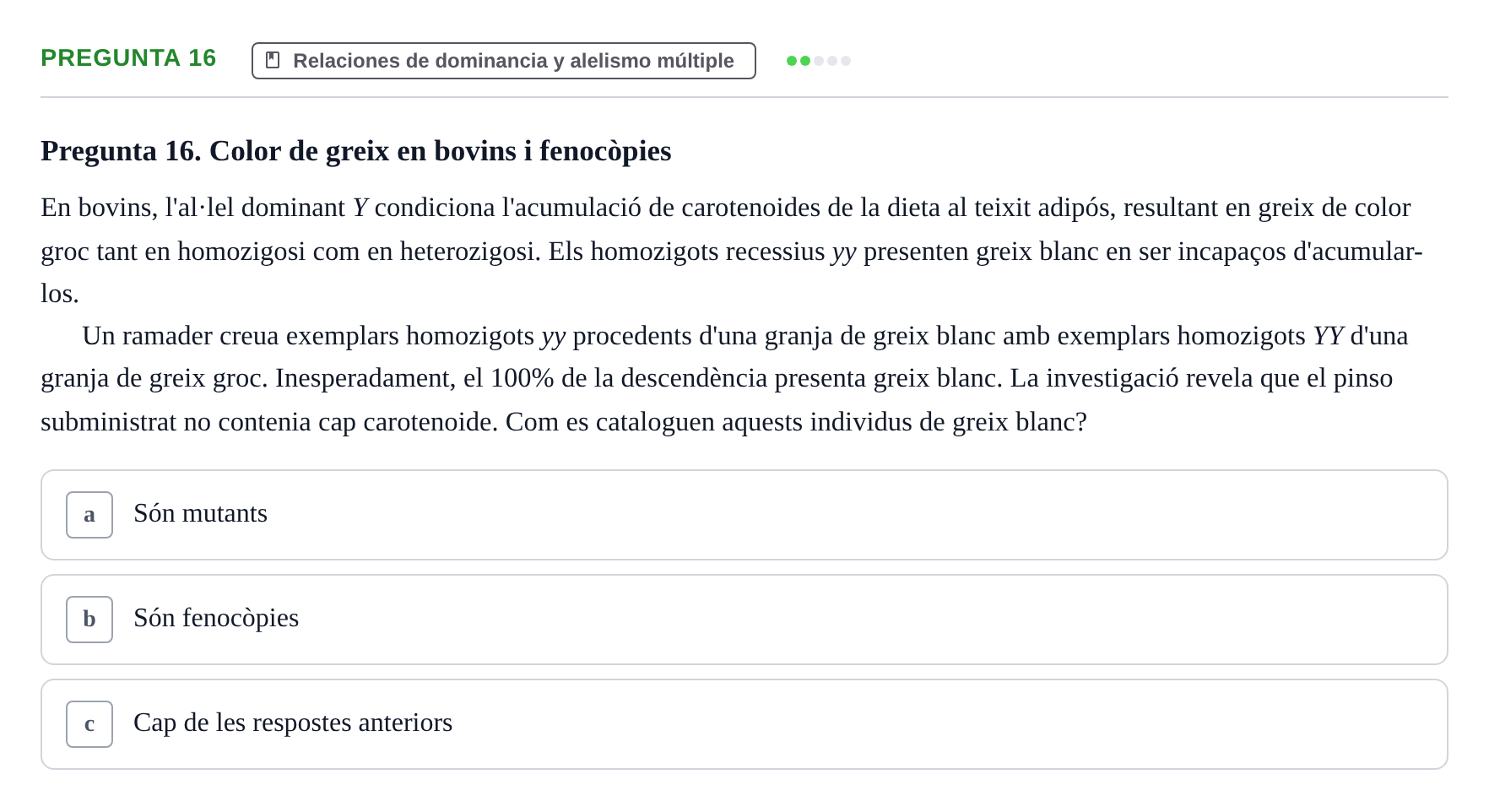Viewport: 1489px width, 812px height.
Task: Click the paragraph starting "En bovins, l'al·lel dominant"
Action: click(x=733, y=251)
